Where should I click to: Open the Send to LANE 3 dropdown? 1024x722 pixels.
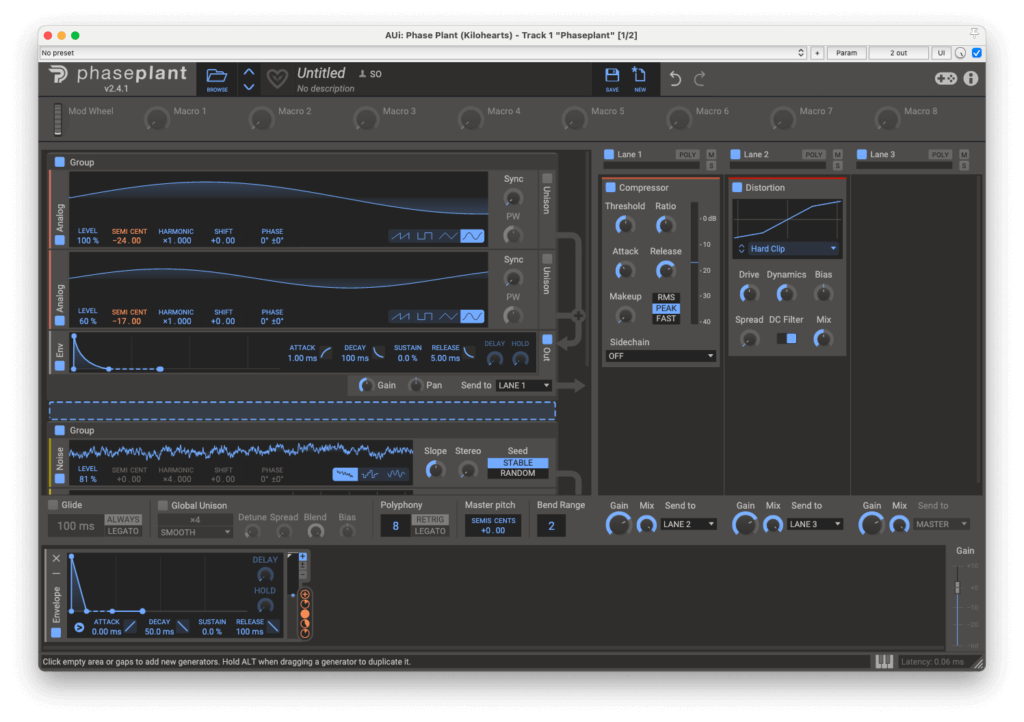pos(815,524)
